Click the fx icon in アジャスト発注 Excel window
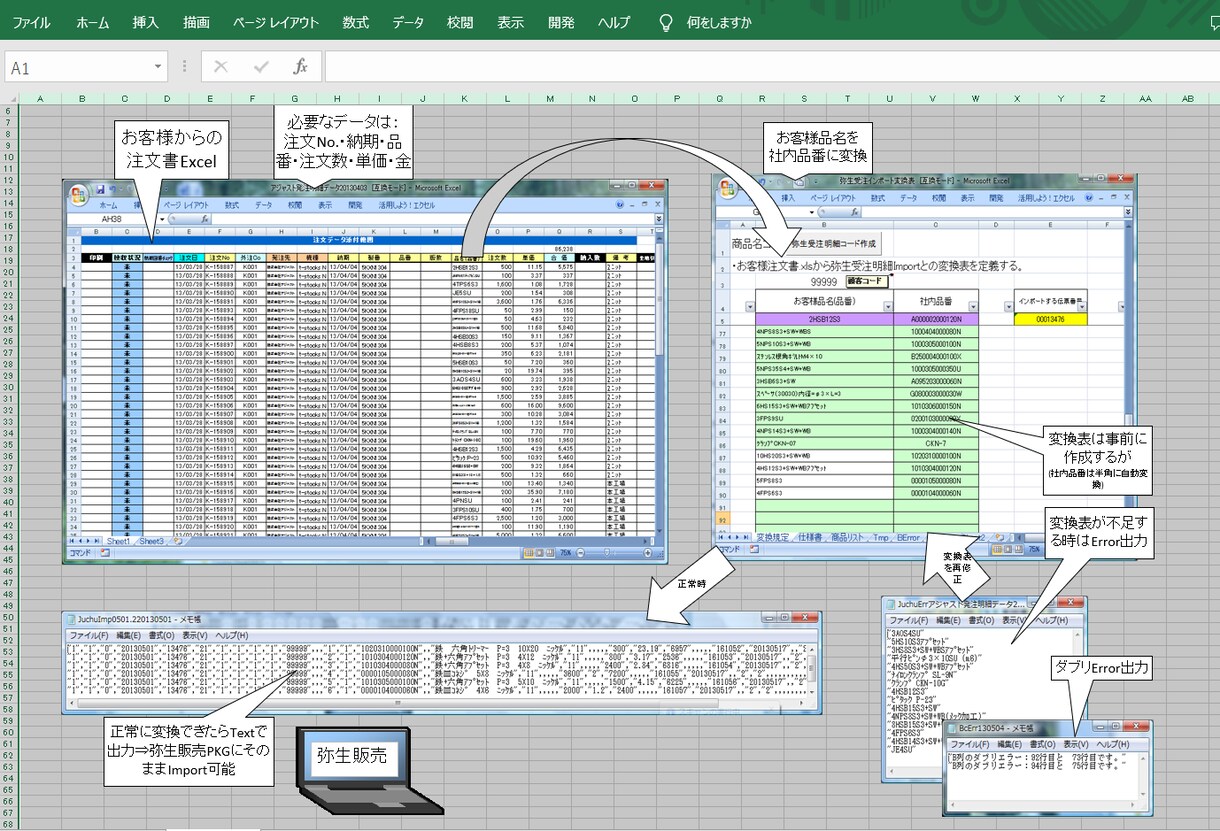This screenshot has width=1220, height=831. (x=204, y=218)
